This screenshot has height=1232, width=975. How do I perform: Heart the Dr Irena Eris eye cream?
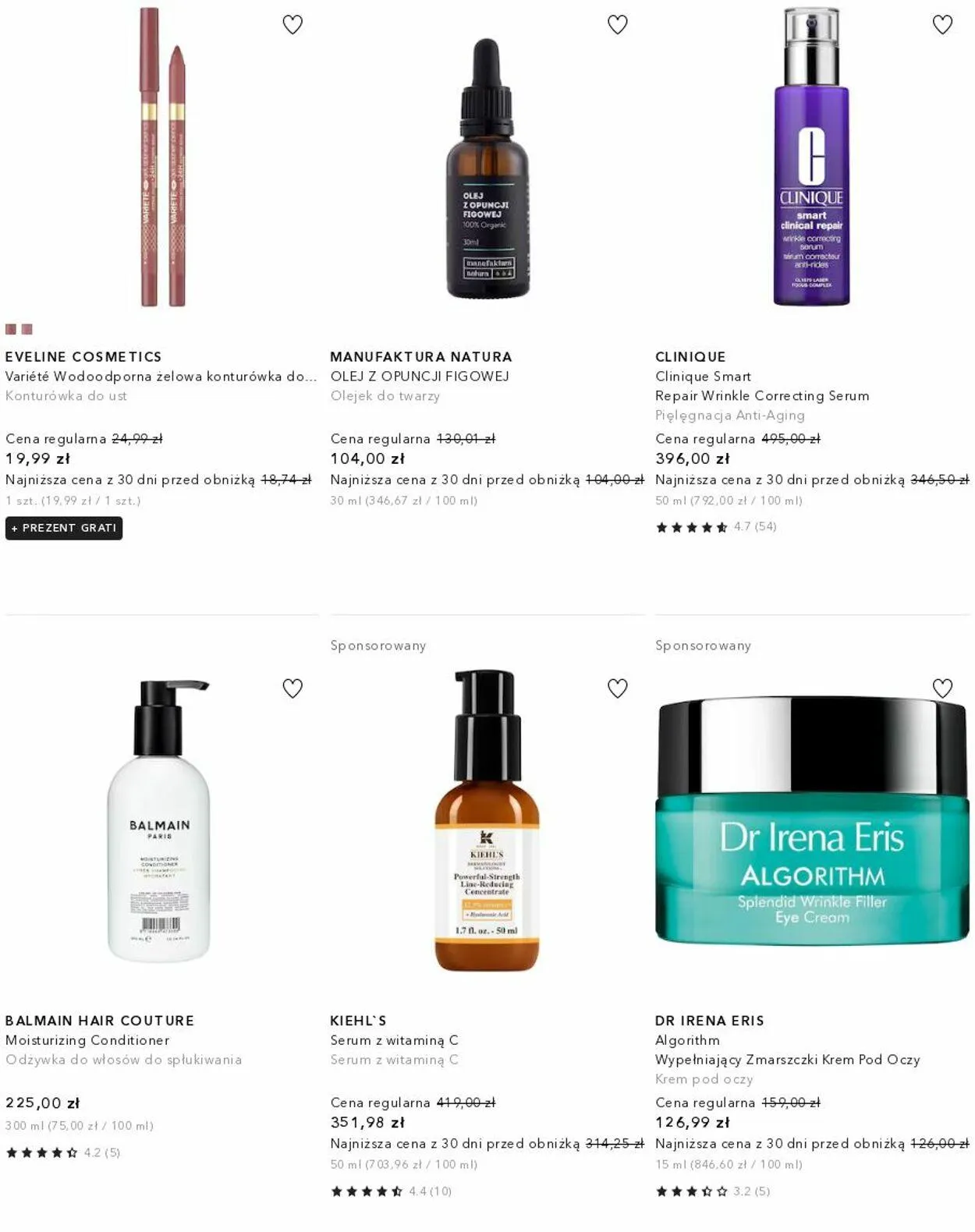tap(943, 689)
